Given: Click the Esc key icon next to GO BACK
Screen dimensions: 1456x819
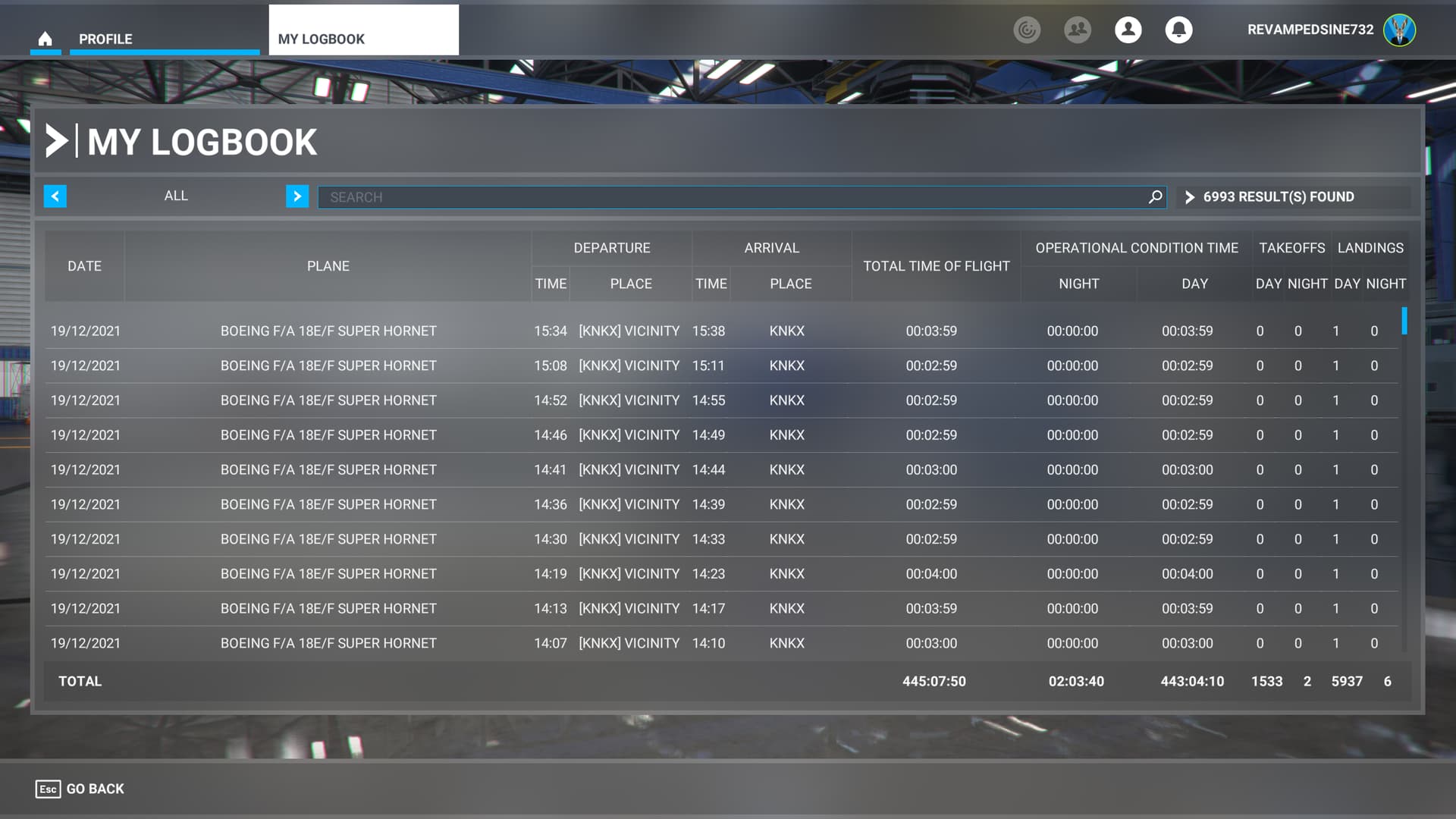Looking at the screenshot, I should (x=49, y=789).
